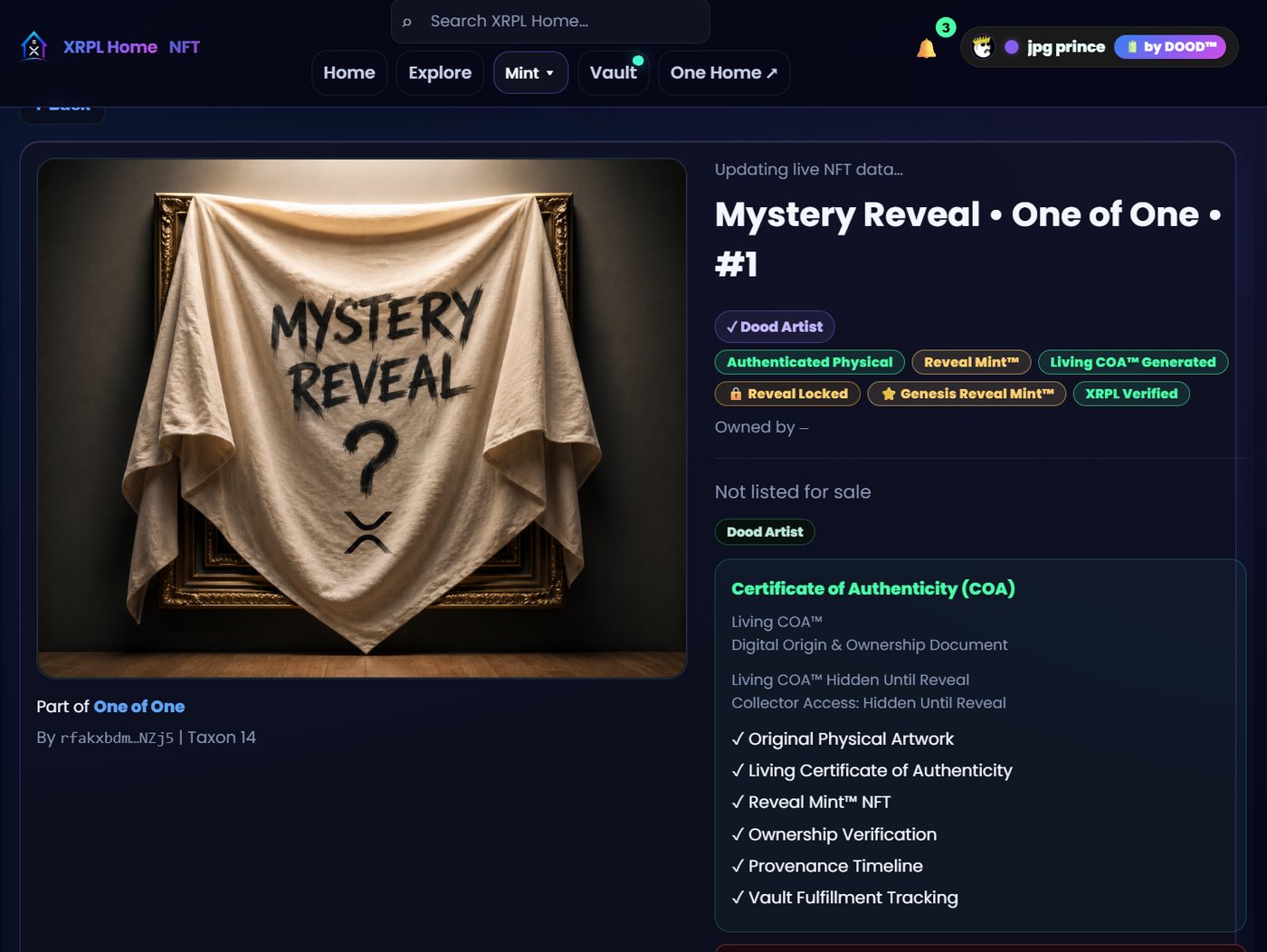This screenshot has width=1267, height=952.
Task: Click the Reveal Mint™ NFT list line
Action: click(811, 803)
